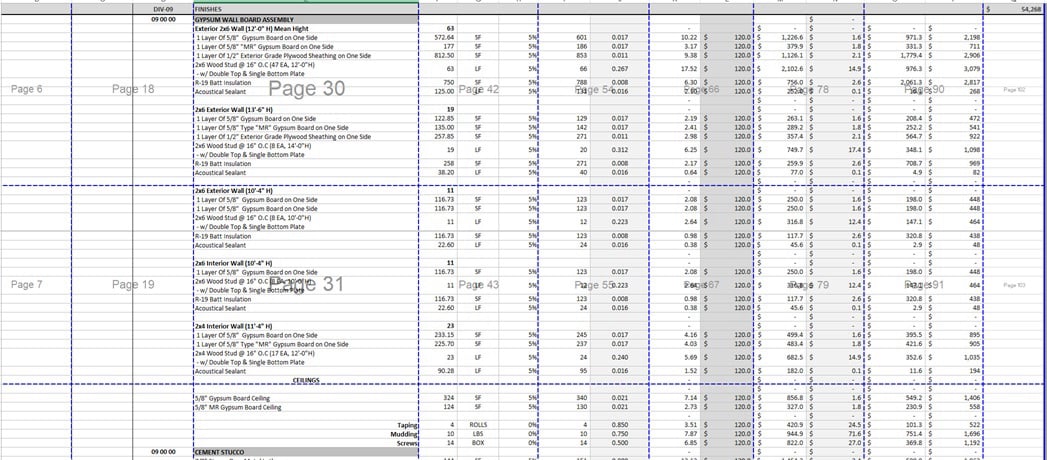The image size is (1047, 460).
Task: Click the total cell 1,696
Action: pos(954,433)
